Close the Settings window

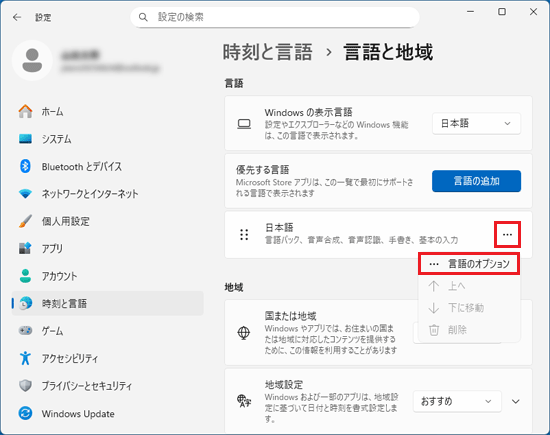533,12
